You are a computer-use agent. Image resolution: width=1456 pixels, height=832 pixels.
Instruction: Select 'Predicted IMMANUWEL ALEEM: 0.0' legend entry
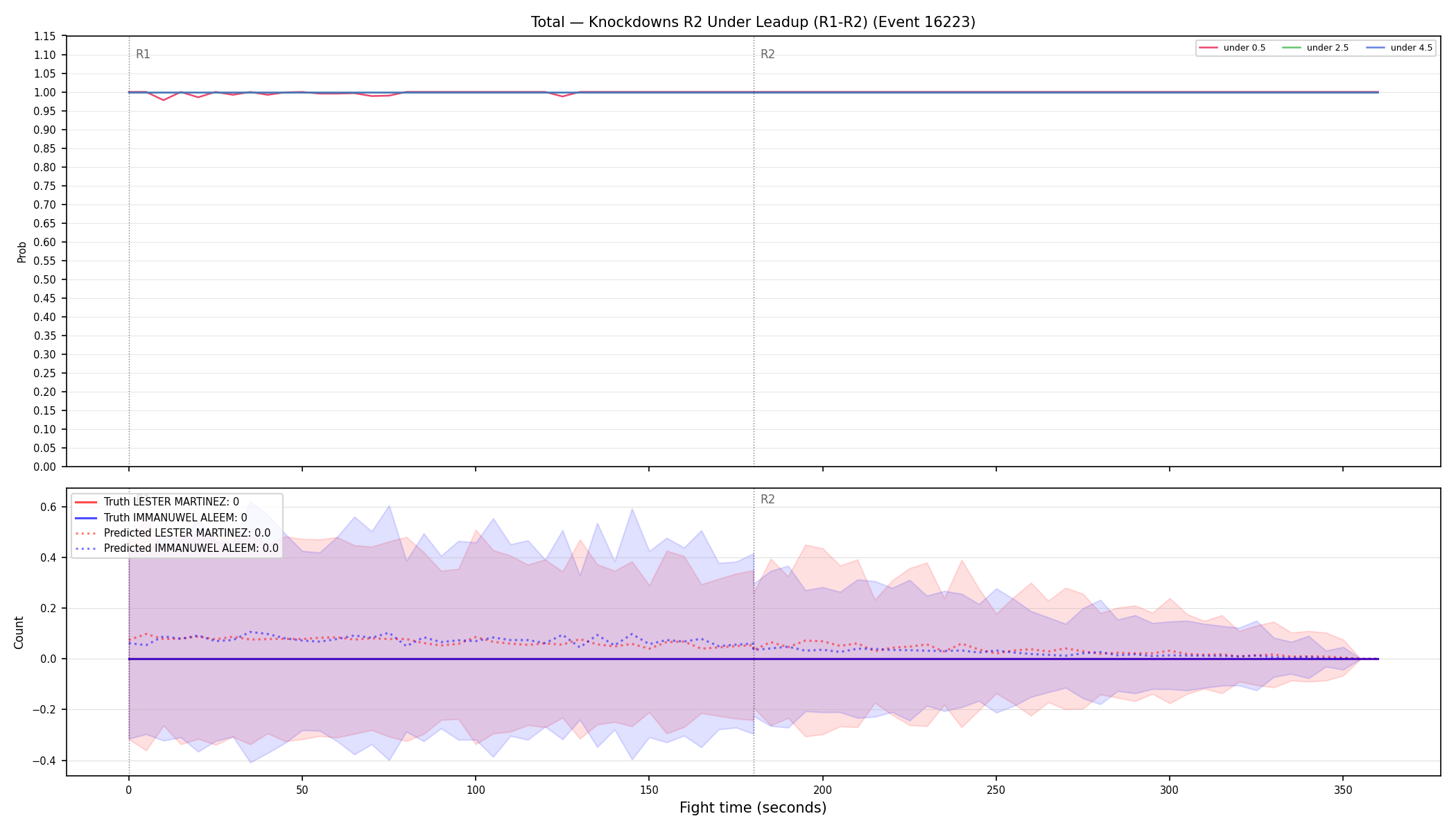click(177, 548)
